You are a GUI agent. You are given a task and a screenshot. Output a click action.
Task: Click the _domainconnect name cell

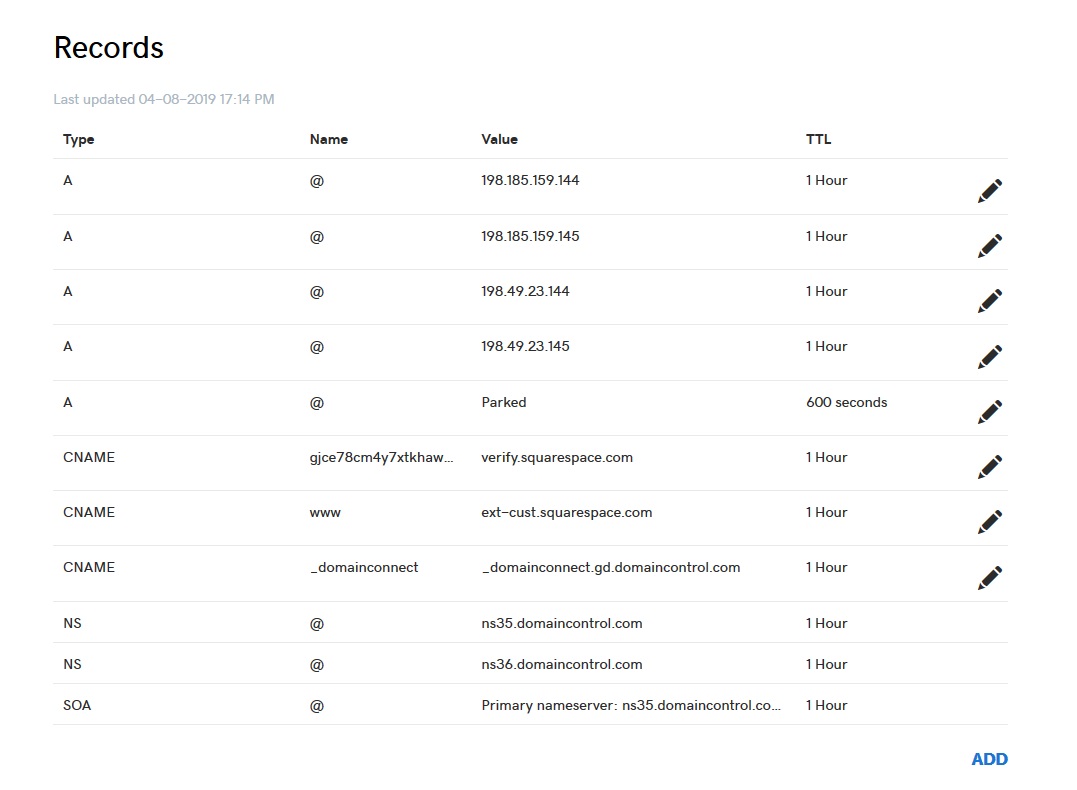pos(363,567)
